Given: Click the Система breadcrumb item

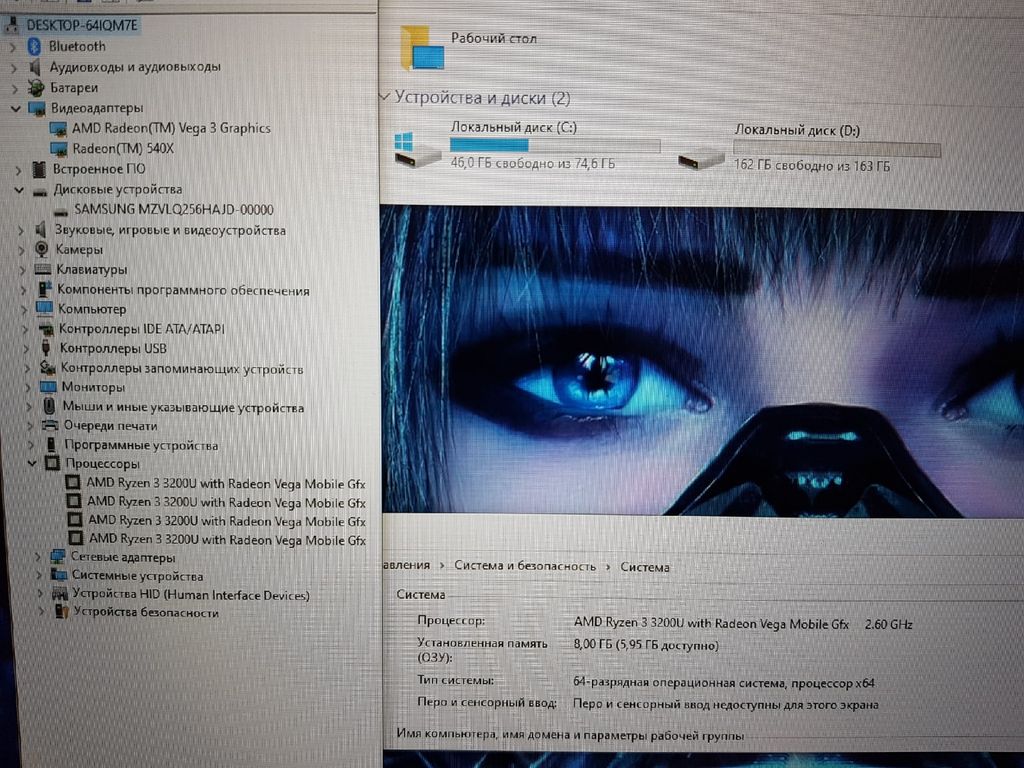Looking at the screenshot, I should (645, 567).
